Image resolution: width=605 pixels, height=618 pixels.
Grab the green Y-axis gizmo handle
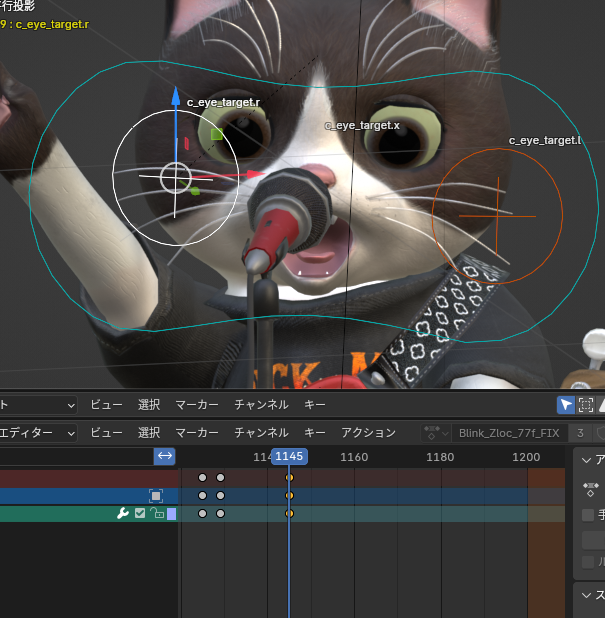click(195, 191)
